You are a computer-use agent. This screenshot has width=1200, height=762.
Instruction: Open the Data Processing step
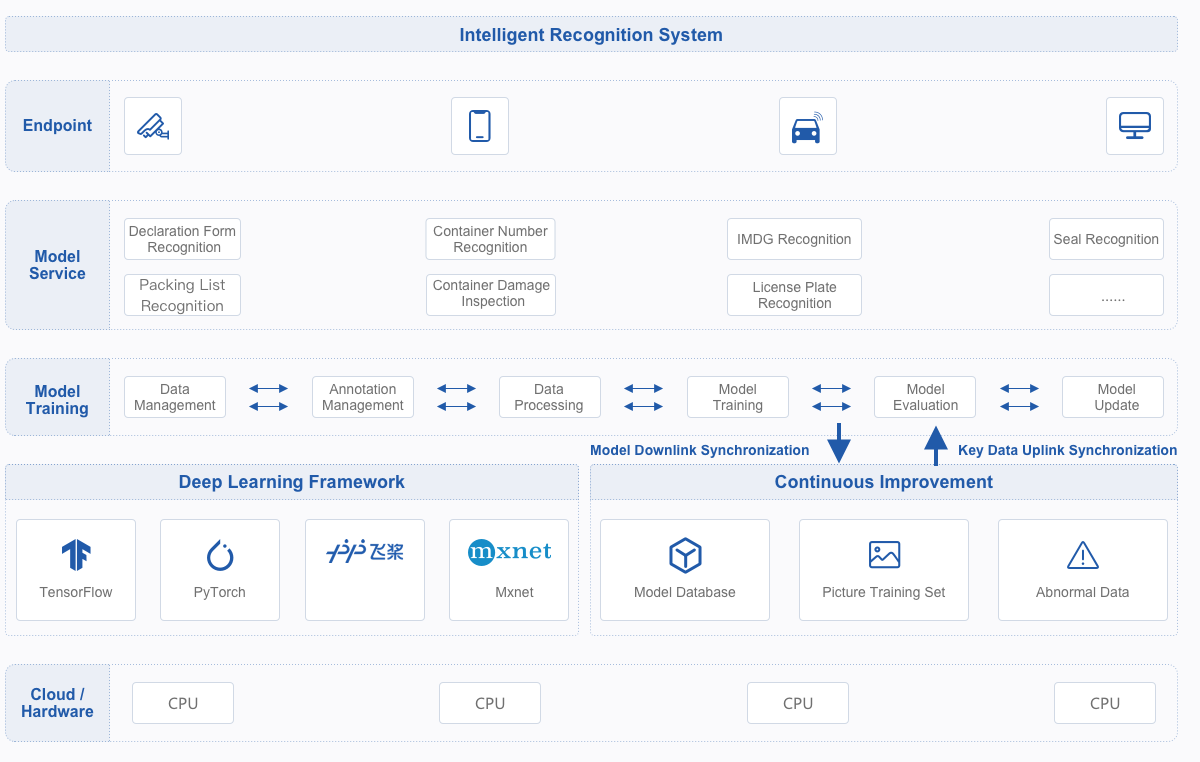(550, 397)
